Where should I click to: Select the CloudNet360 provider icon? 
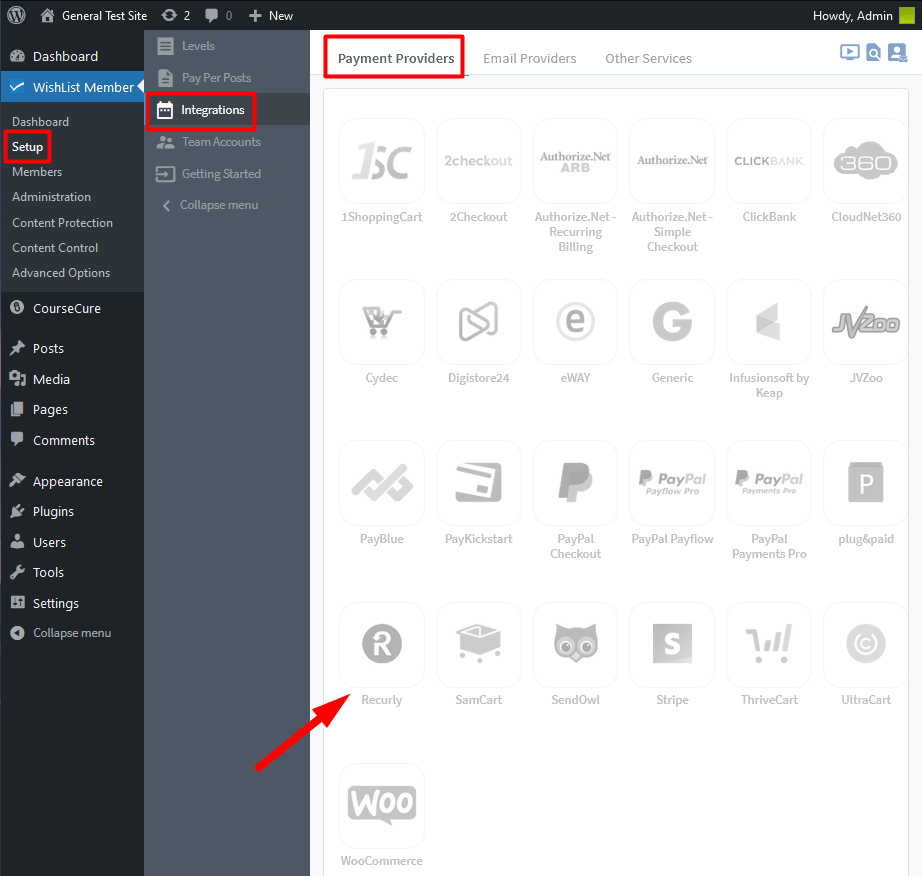pos(866,161)
